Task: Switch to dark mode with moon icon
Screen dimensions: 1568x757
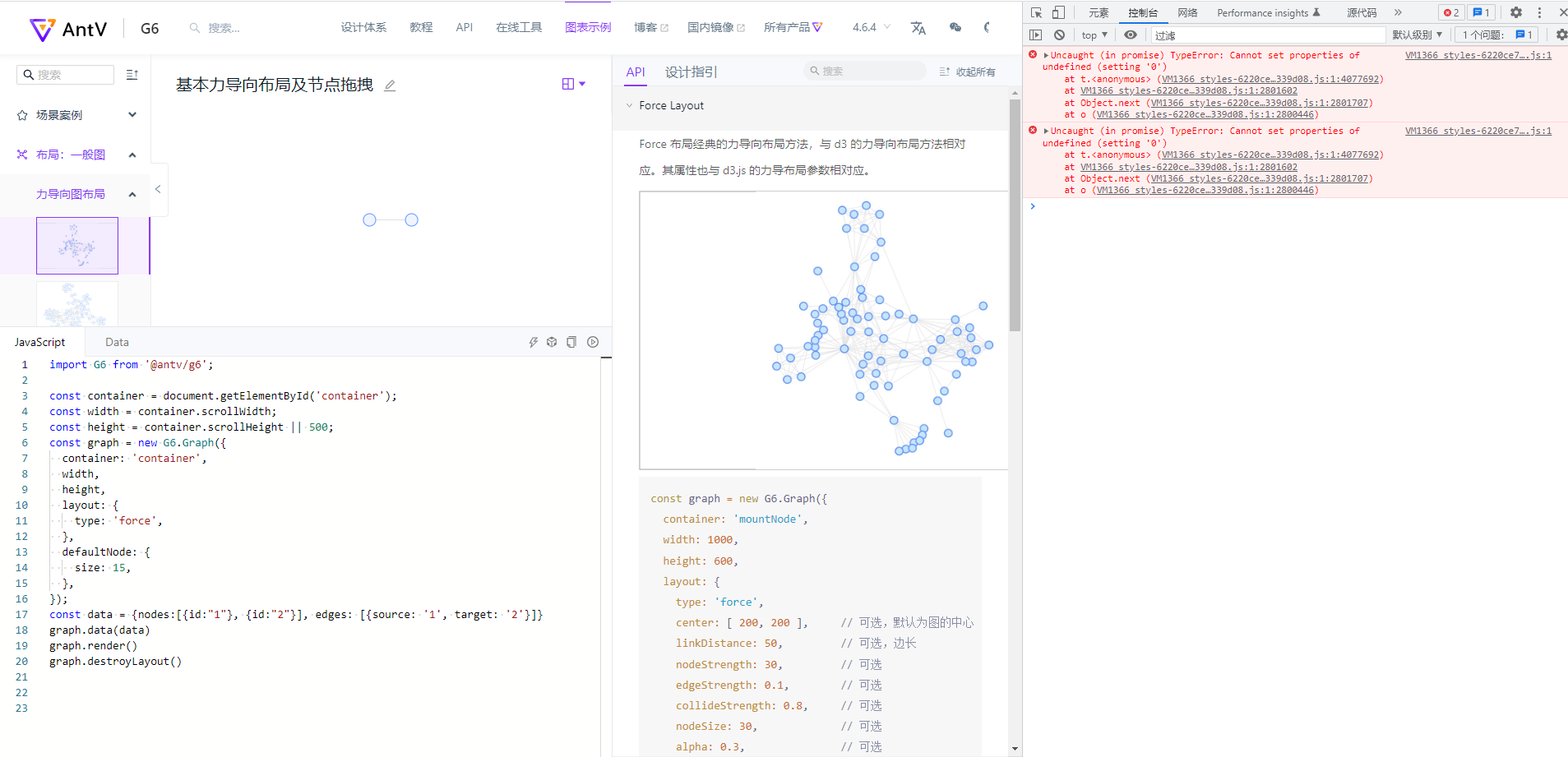Action: click(x=987, y=27)
